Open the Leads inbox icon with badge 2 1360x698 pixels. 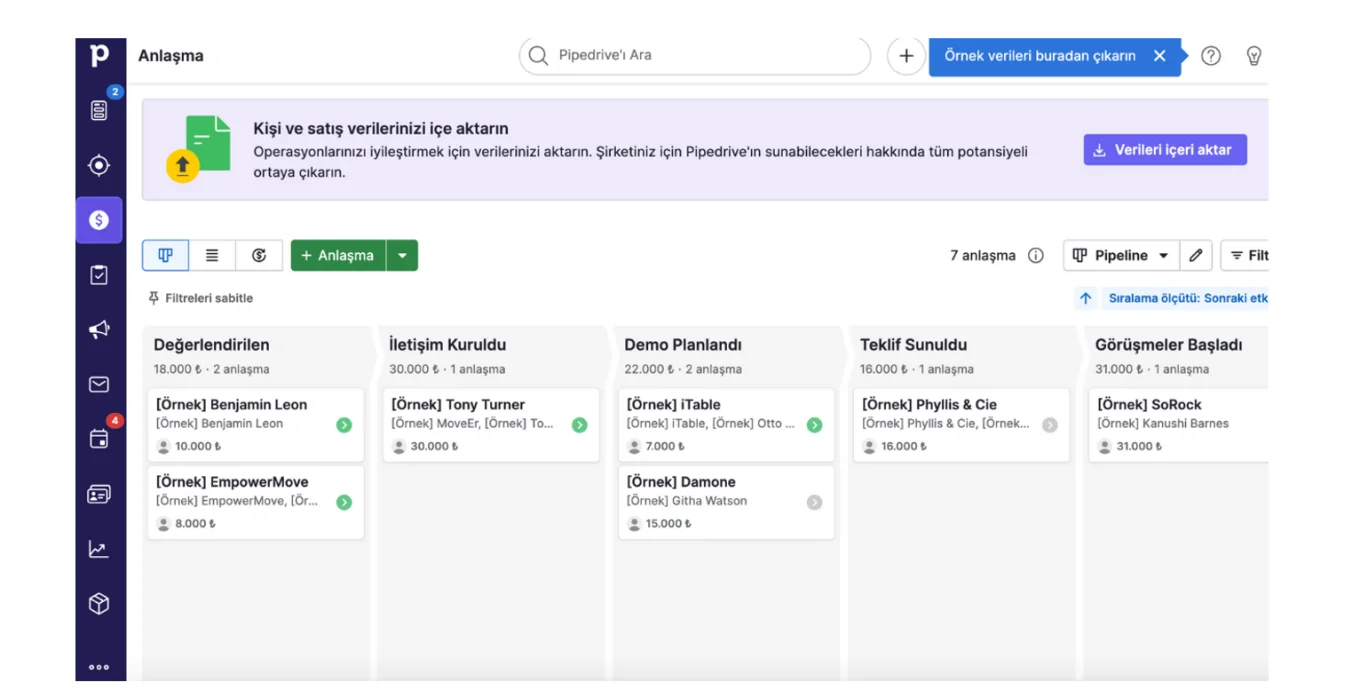pyautogui.click(x=99, y=110)
